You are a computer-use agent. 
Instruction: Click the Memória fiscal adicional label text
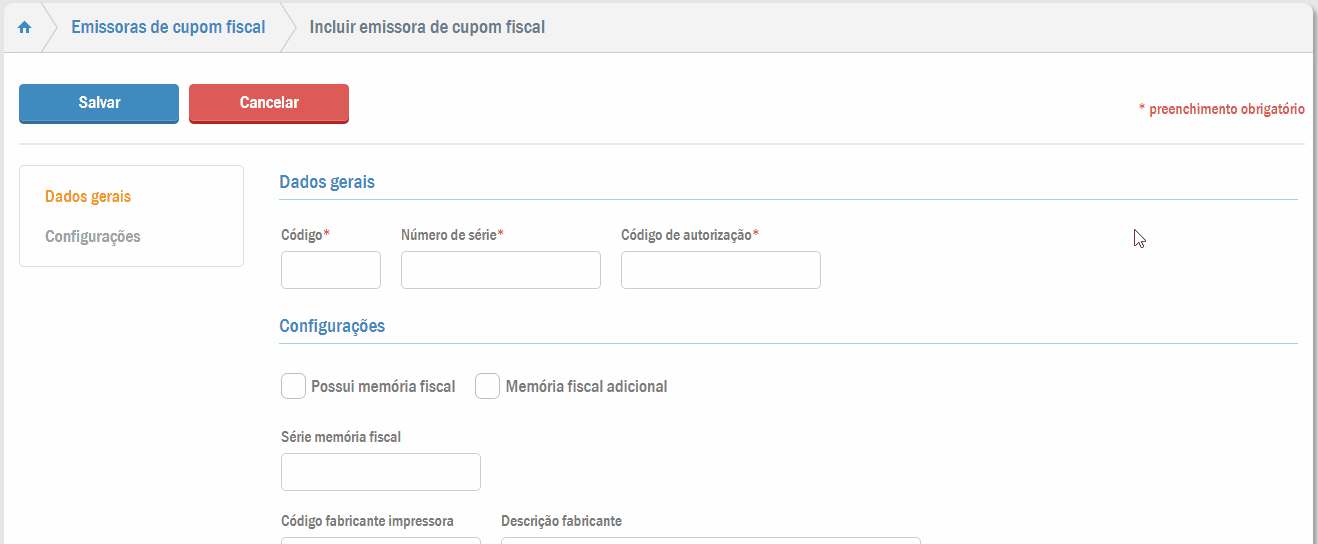[x=586, y=386]
